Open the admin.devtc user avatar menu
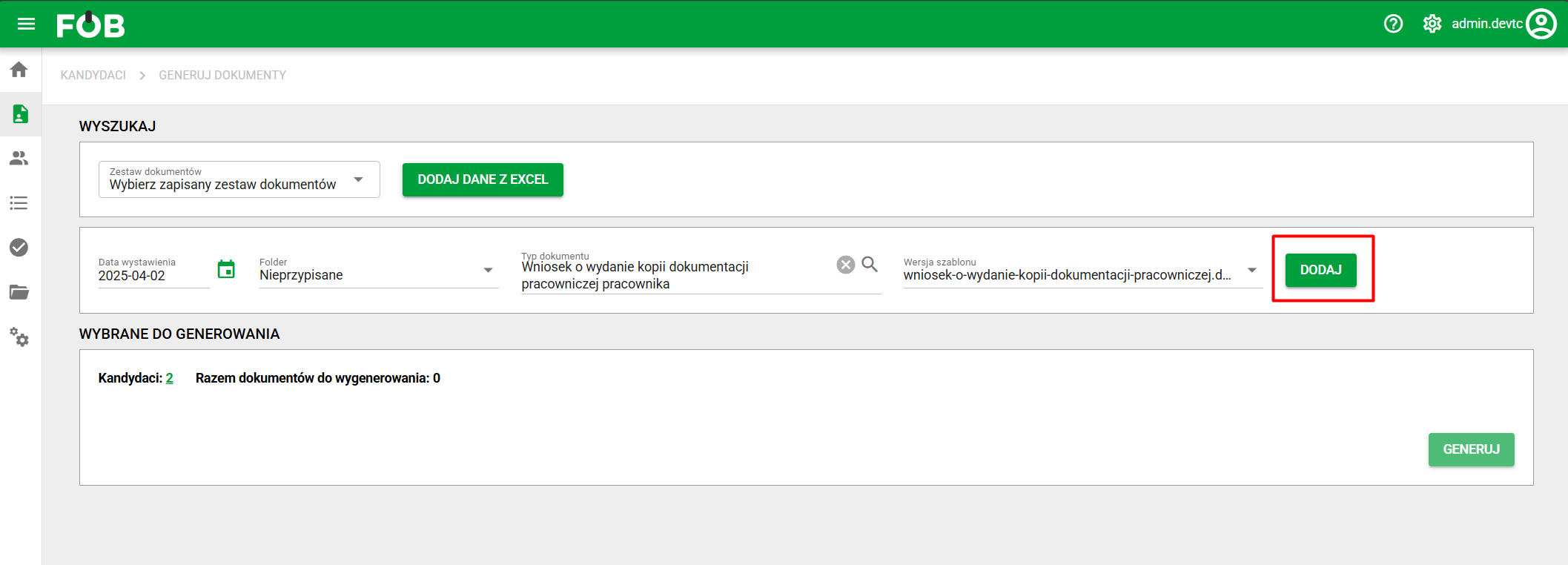 pyautogui.click(x=1541, y=24)
